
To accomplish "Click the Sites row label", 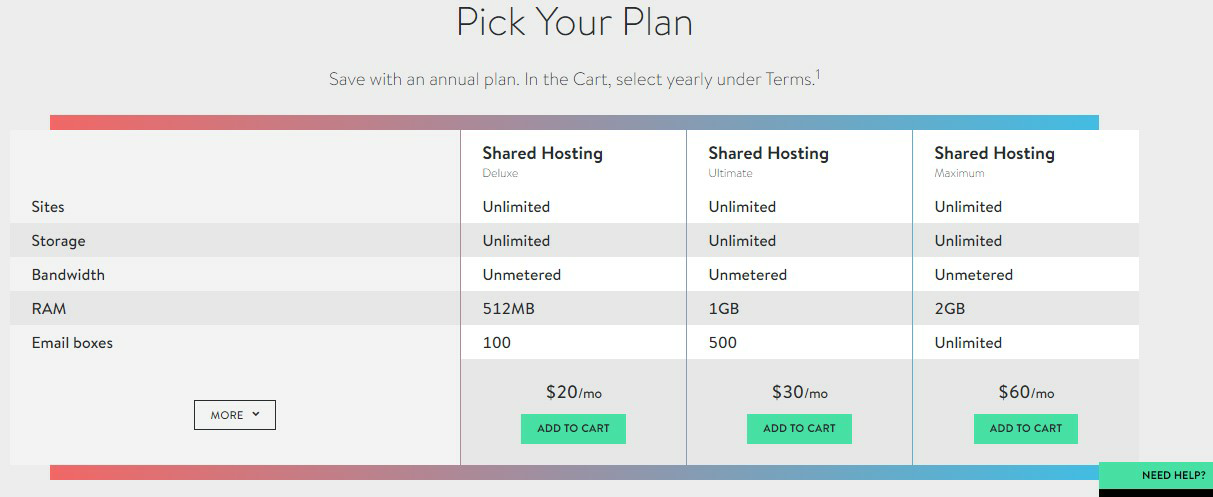I will point(48,207).
